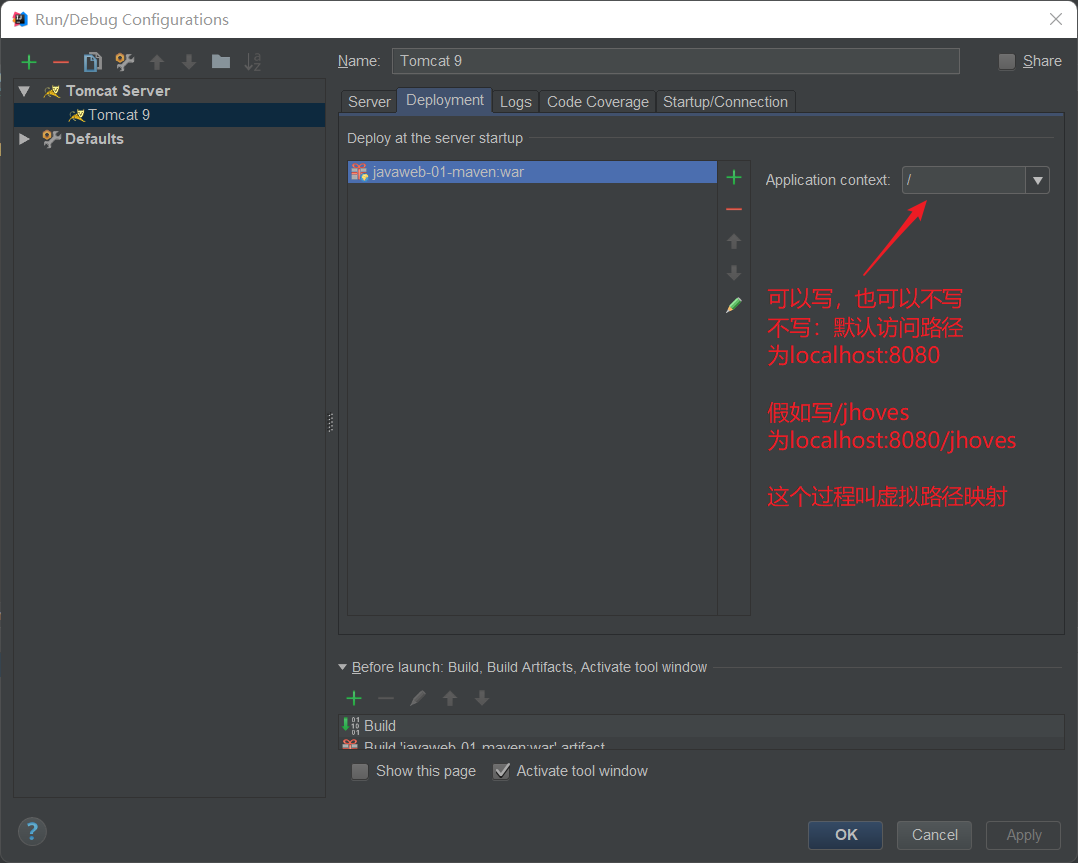Click in the Name field containing Tomcat 9
The image size is (1078, 863).
pyautogui.click(x=675, y=61)
